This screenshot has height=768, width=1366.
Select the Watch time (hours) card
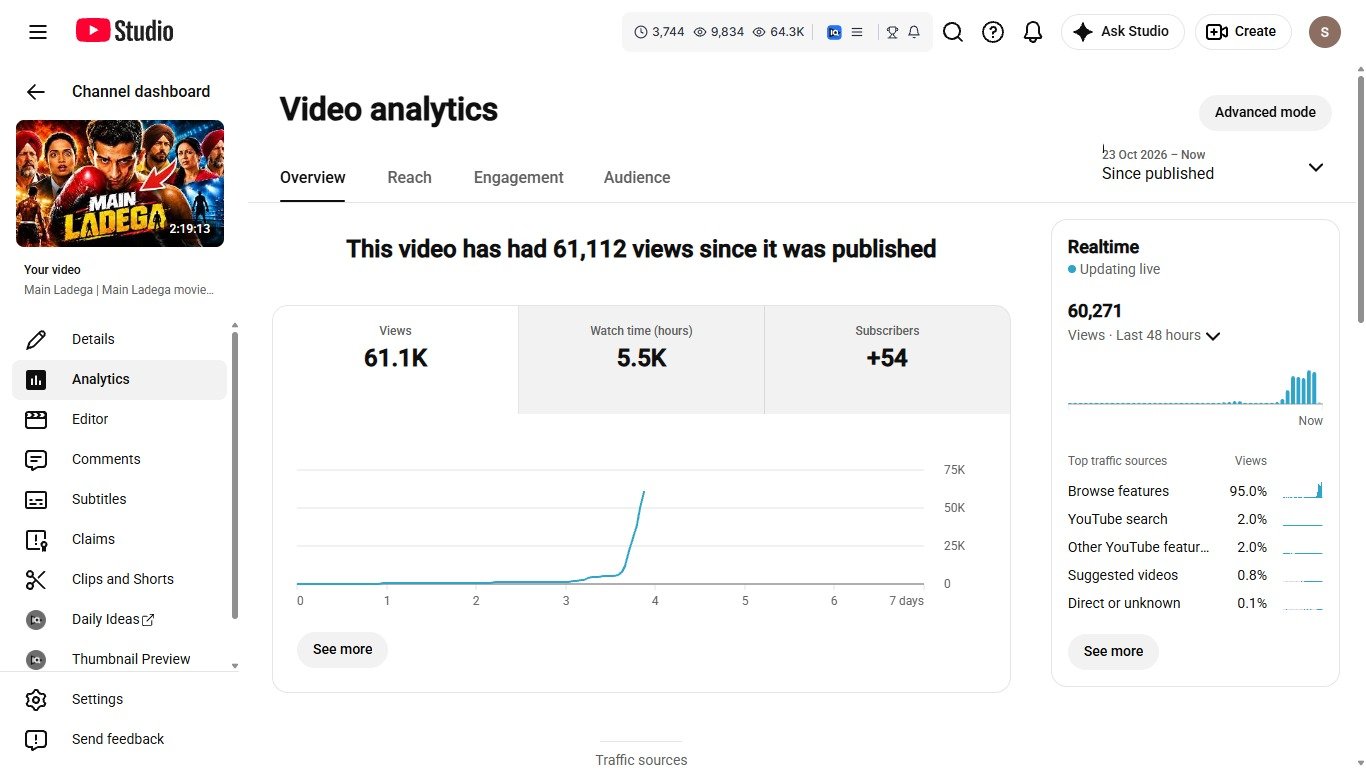tap(641, 359)
